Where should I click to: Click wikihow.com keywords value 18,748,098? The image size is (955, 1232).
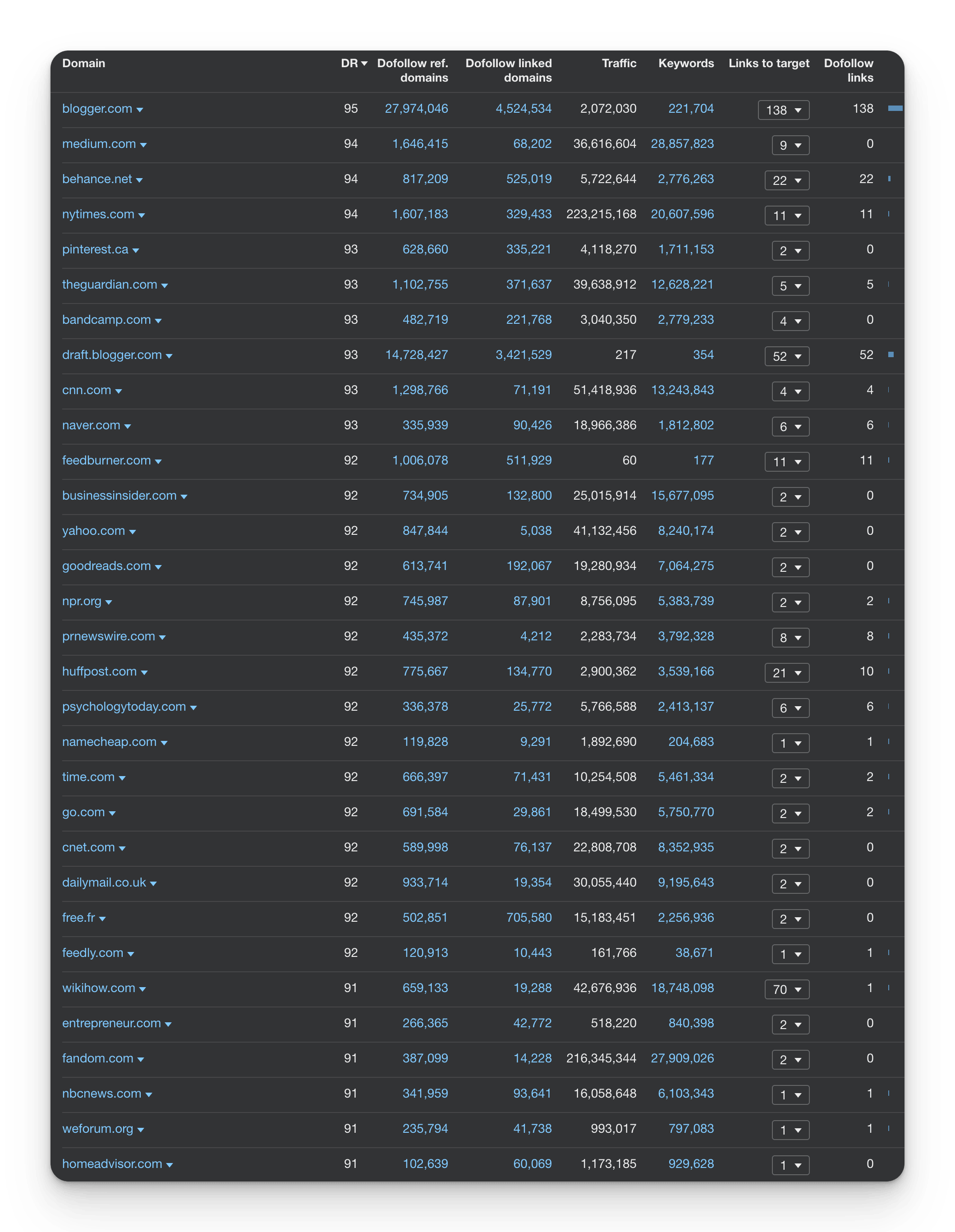[x=683, y=988]
